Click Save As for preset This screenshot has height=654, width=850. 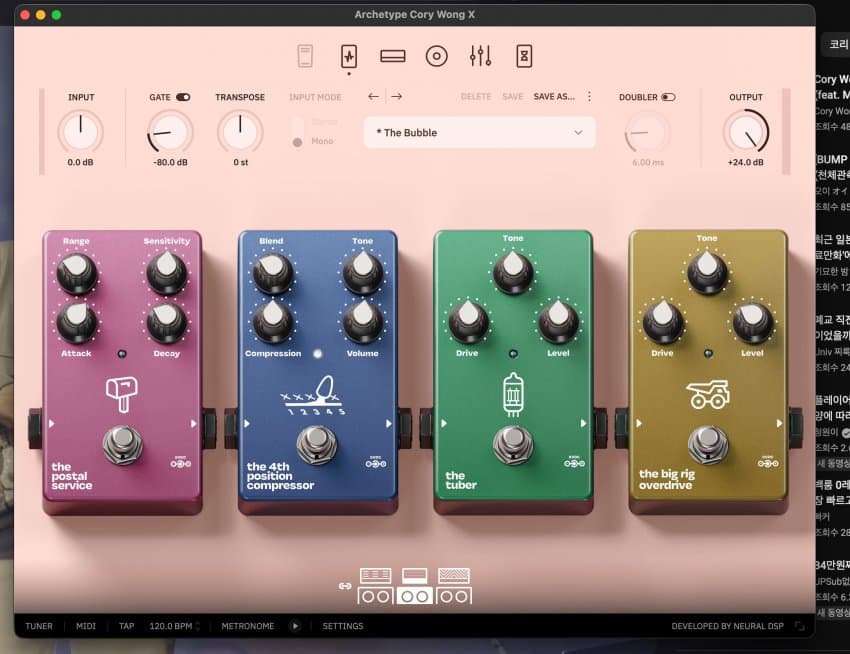point(554,97)
